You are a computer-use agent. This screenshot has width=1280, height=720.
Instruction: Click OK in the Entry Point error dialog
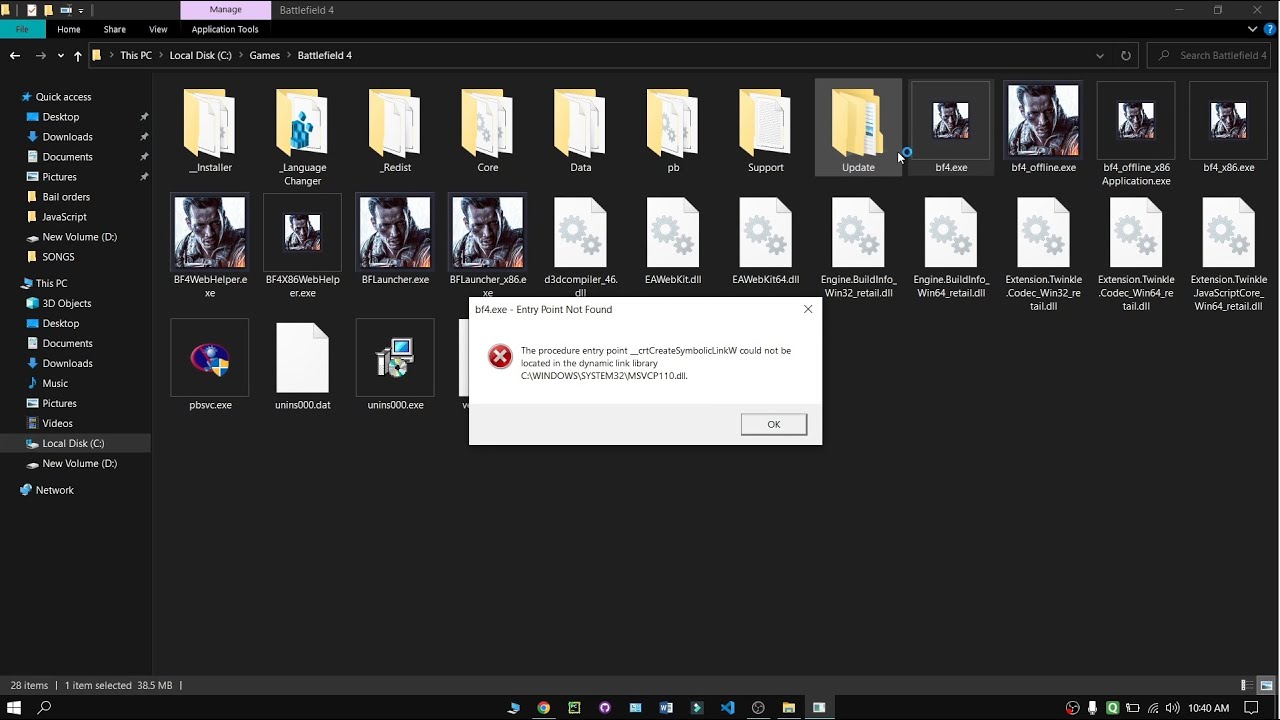pos(774,425)
